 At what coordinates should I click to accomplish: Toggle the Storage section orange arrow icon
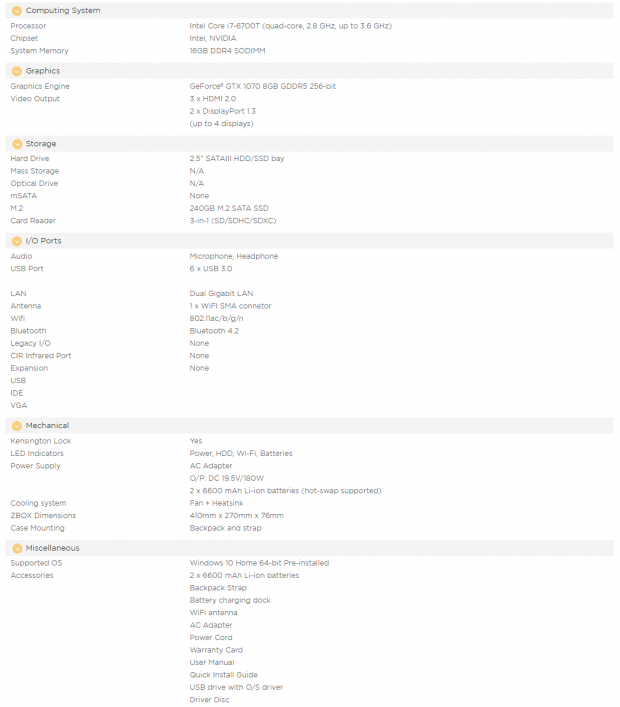click(x=17, y=144)
